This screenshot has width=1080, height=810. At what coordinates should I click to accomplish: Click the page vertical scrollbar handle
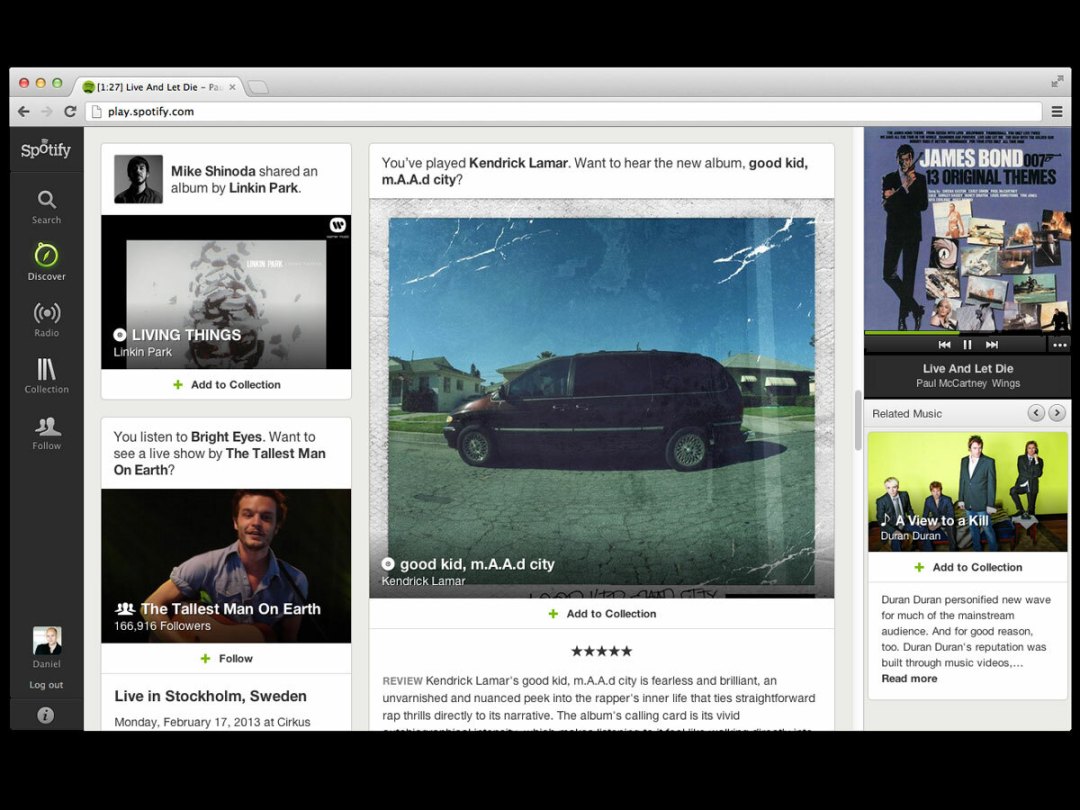(x=858, y=420)
